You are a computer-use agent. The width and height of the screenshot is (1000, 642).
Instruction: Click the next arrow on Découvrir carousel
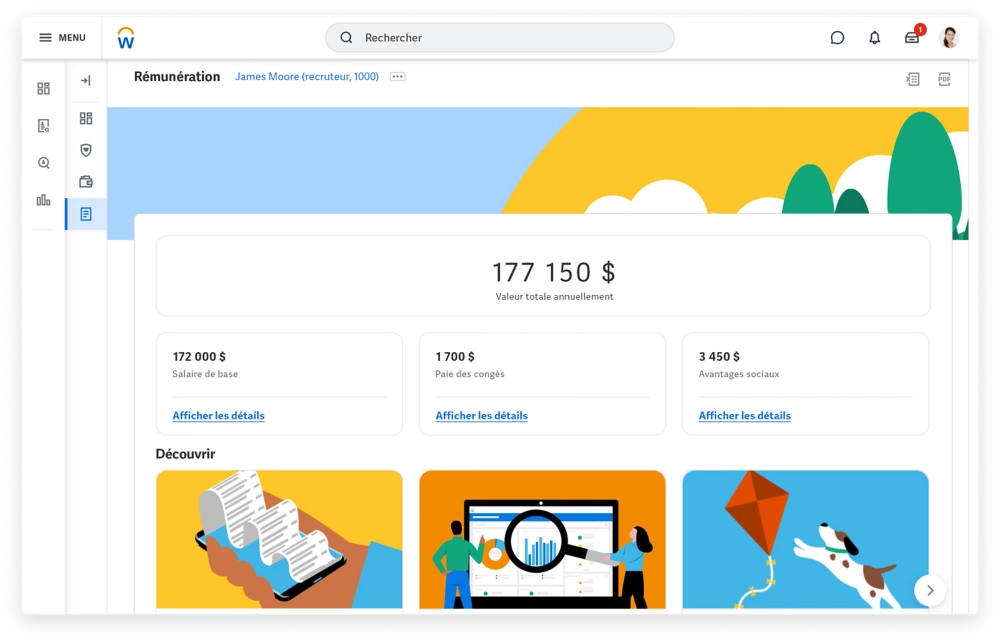coord(929,591)
